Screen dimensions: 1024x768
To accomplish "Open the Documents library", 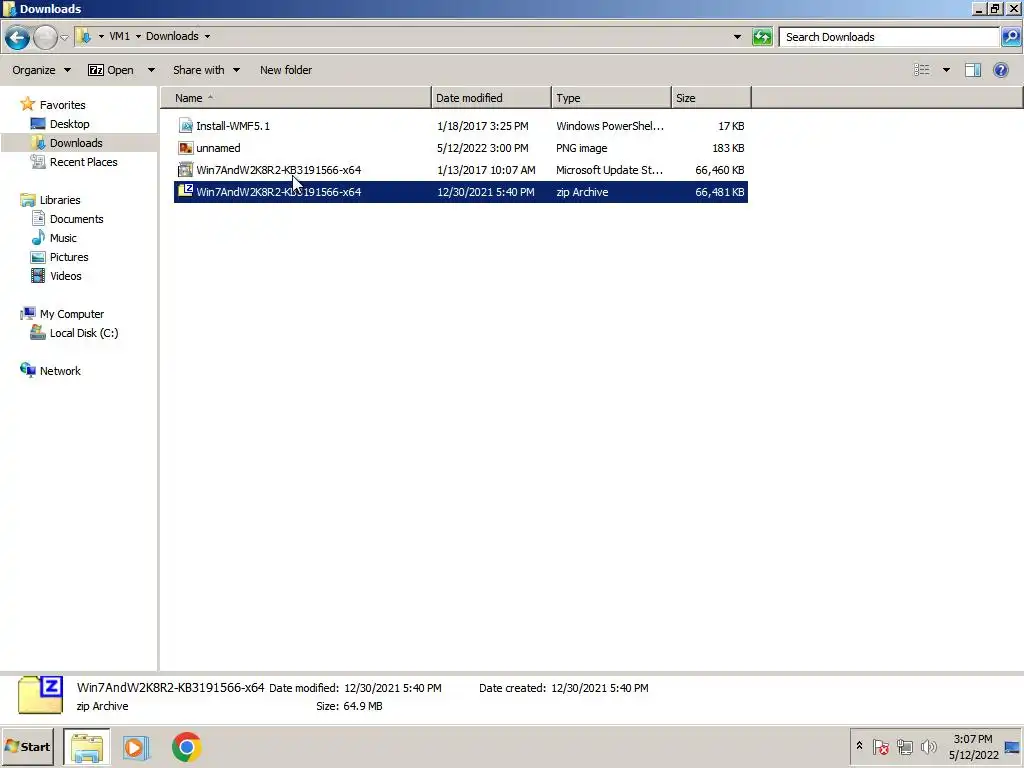I will pyautogui.click(x=76, y=219).
